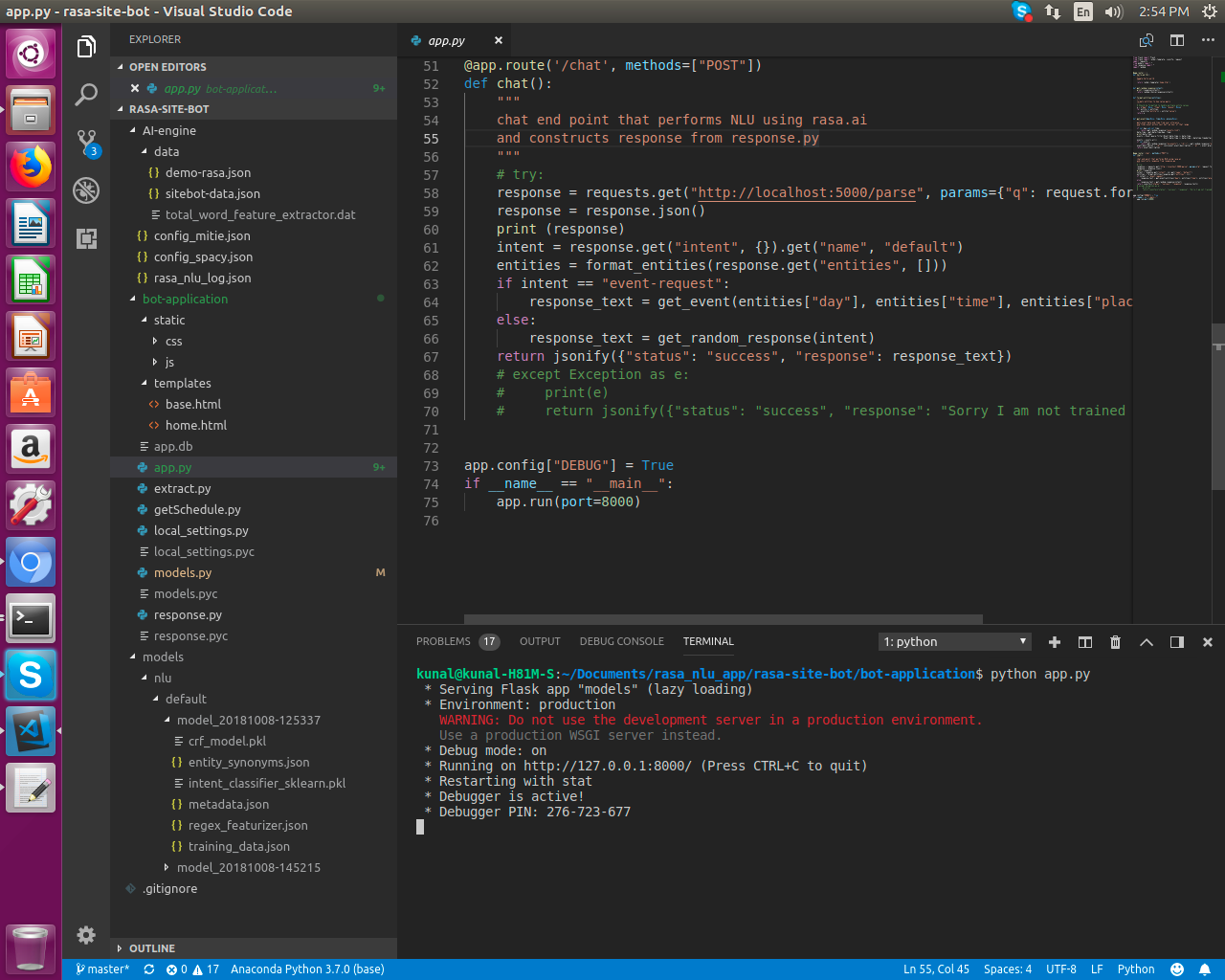Viewport: 1225px width, 980px height.
Task: Move the panel to the right side
Action: (x=1177, y=642)
